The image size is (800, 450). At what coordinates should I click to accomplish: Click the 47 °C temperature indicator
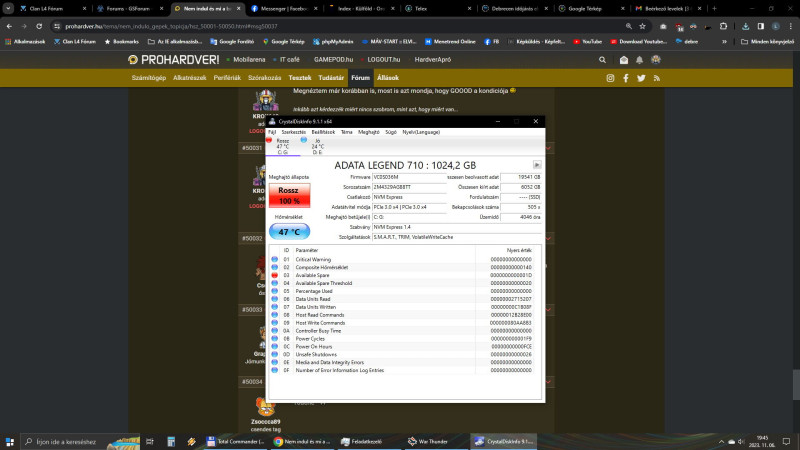click(x=289, y=232)
